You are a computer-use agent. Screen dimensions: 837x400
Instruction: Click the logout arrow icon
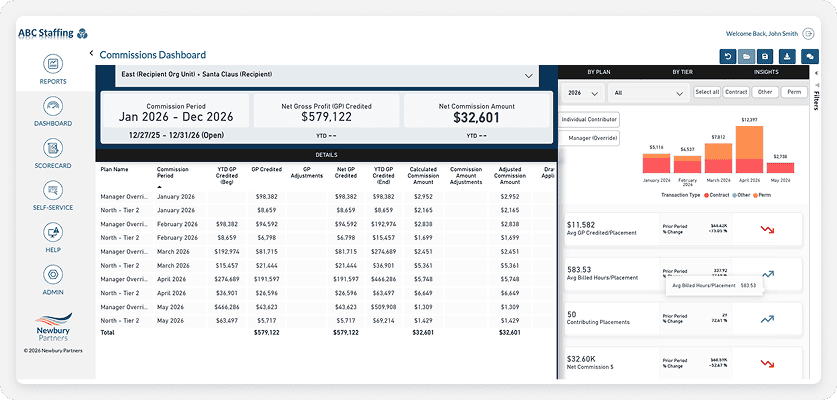pyautogui.click(x=809, y=34)
